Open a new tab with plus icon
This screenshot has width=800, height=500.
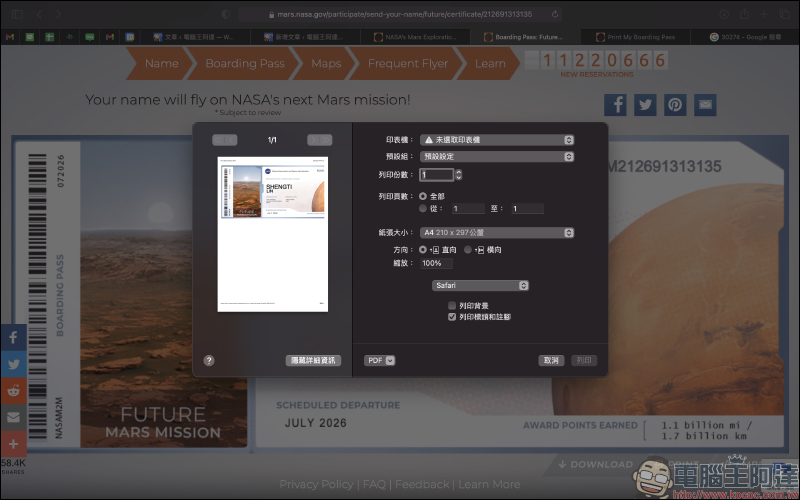pyautogui.click(x=764, y=14)
